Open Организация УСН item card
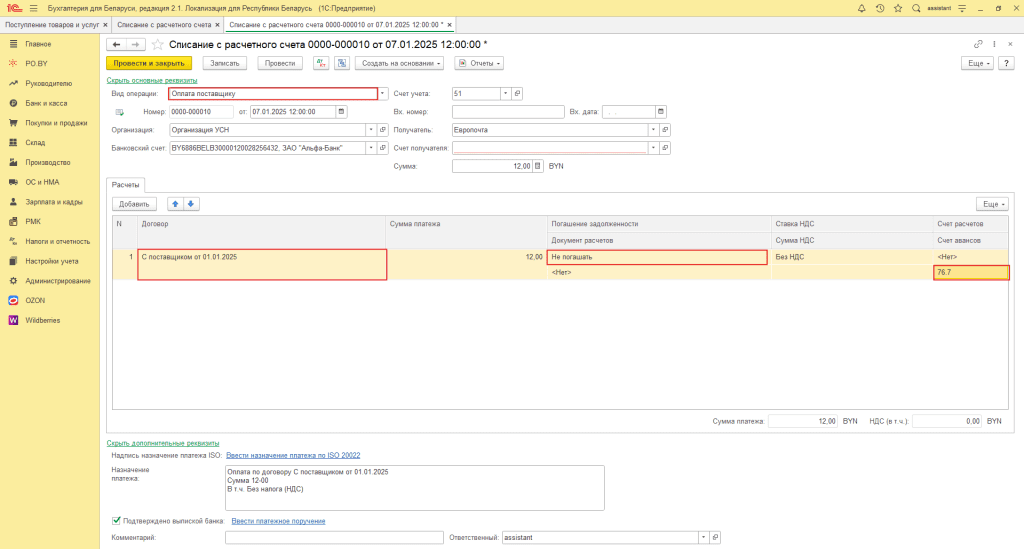The width and height of the screenshot is (1024, 549). tap(383, 130)
